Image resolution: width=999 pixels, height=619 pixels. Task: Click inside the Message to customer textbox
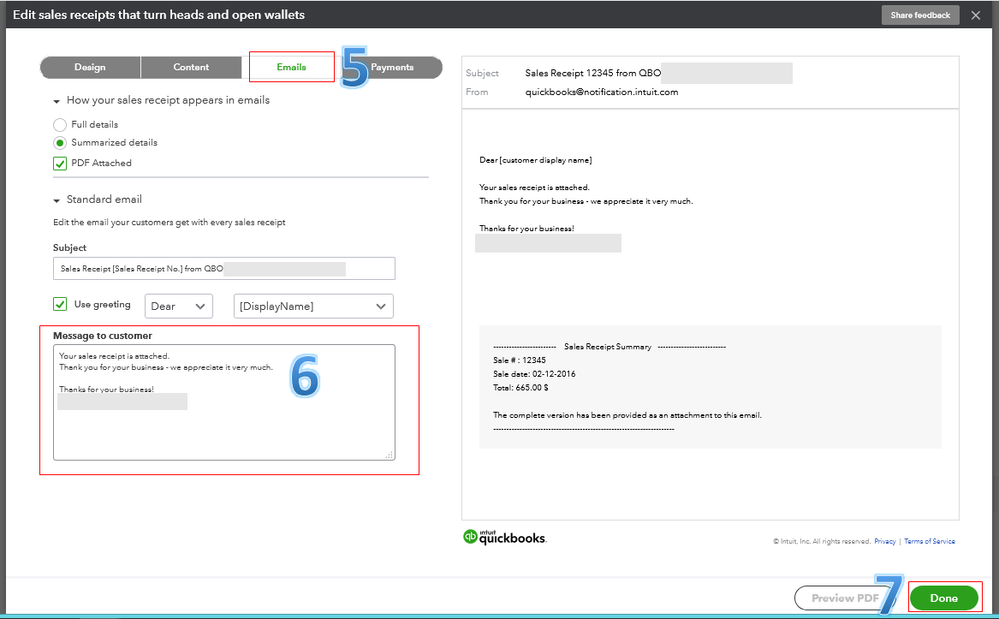pyautogui.click(x=224, y=402)
